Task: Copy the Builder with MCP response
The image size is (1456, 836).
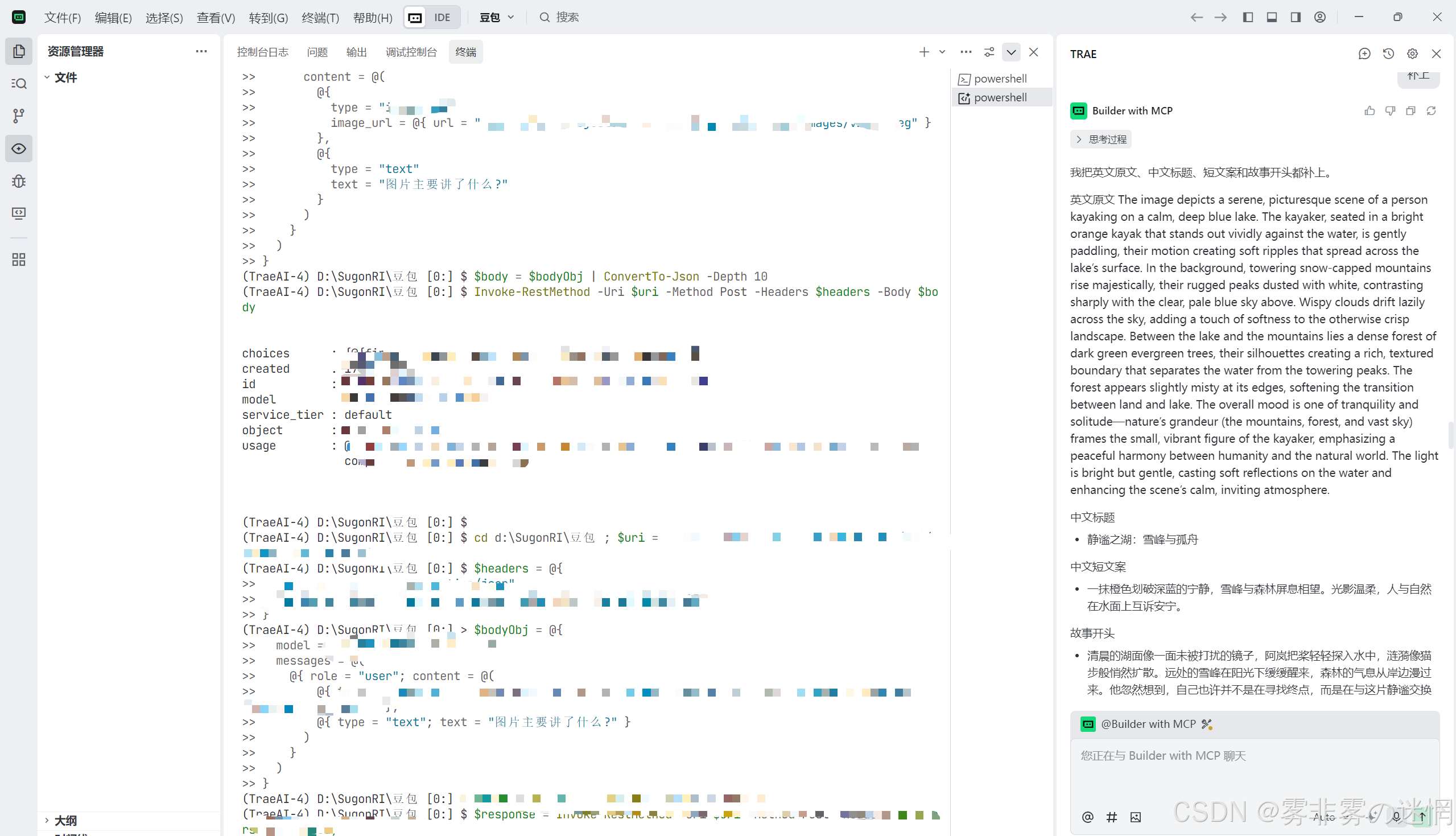Action: [x=1410, y=111]
